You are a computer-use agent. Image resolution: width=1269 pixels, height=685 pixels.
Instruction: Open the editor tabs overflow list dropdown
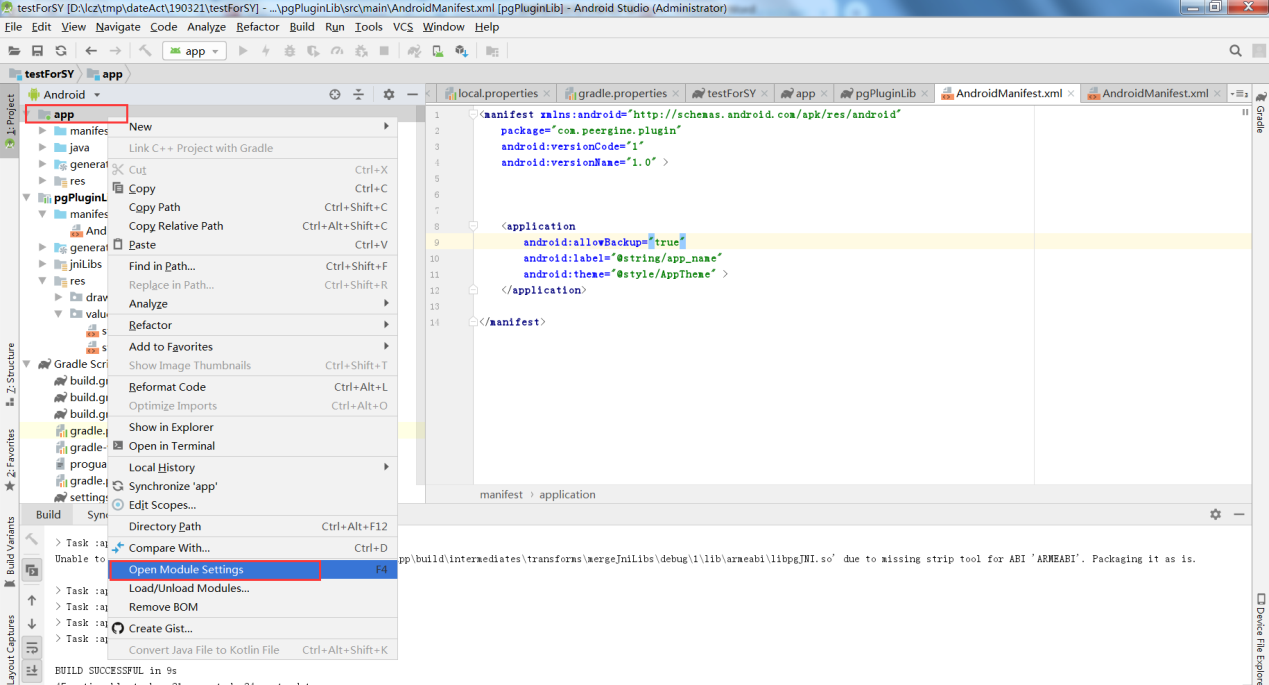point(1240,93)
